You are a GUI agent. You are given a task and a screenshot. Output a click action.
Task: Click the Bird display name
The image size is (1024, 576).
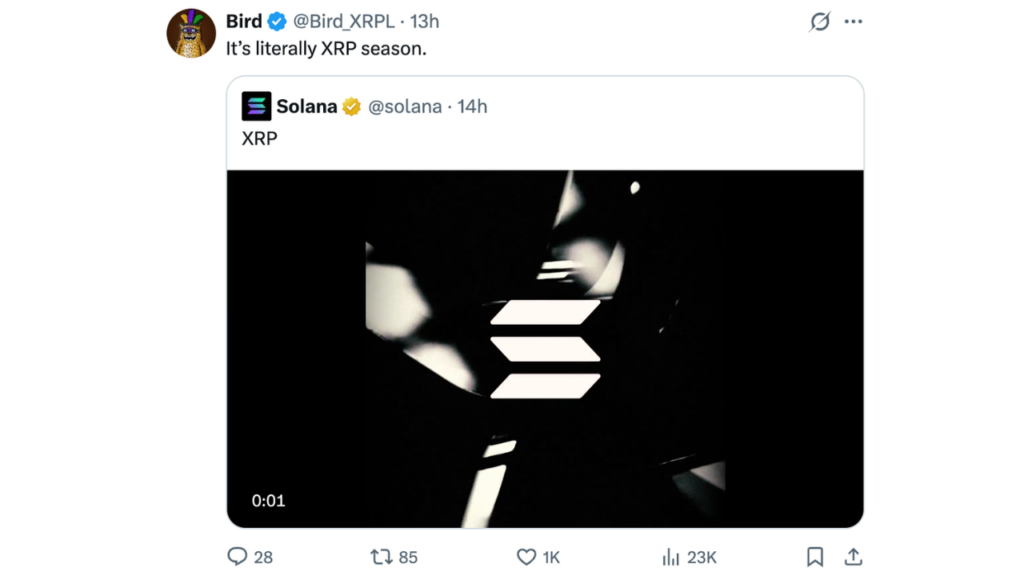click(x=243, y=22)
